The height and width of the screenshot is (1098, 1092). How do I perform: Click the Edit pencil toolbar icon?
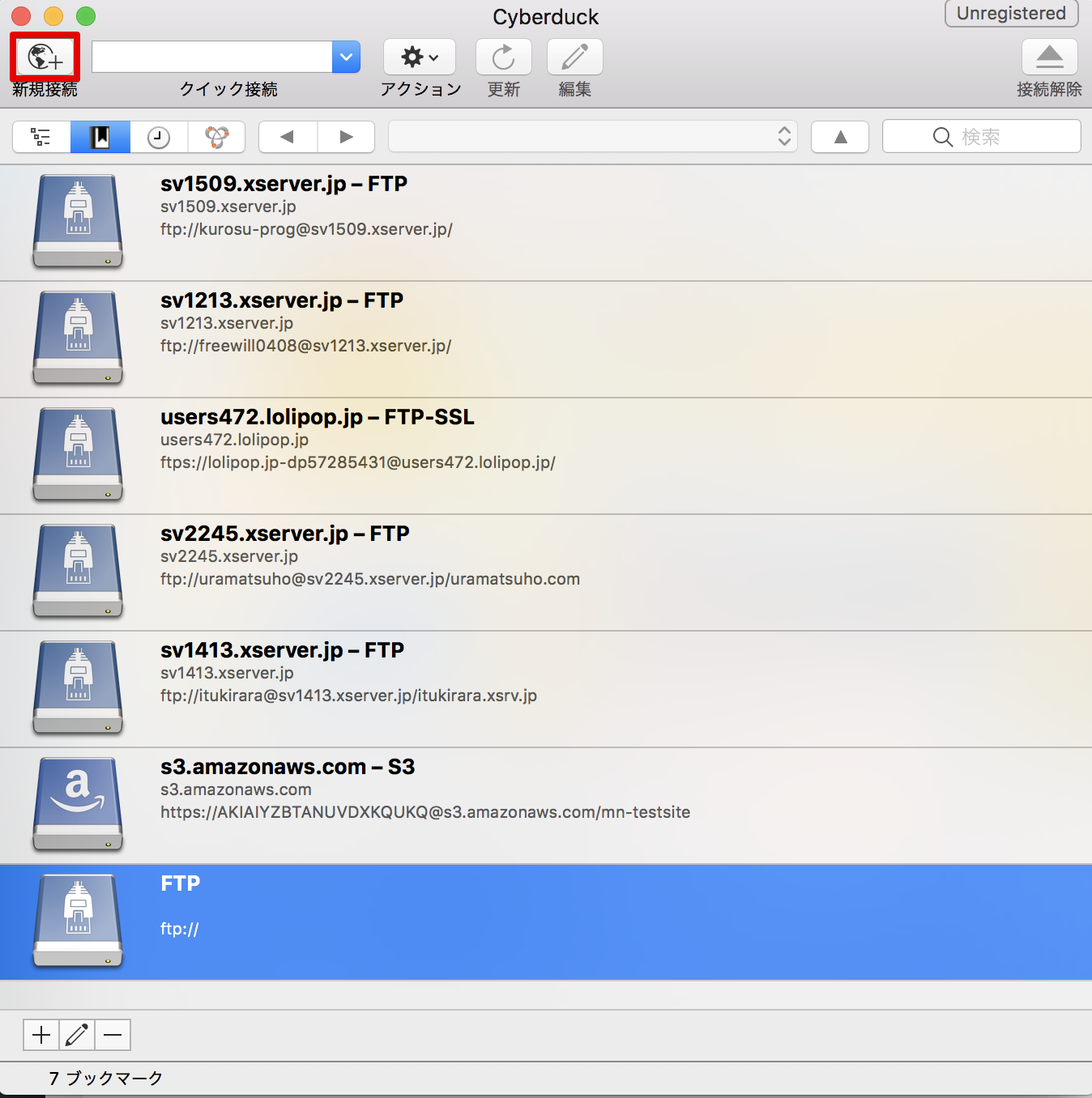(x=575, y=57)
